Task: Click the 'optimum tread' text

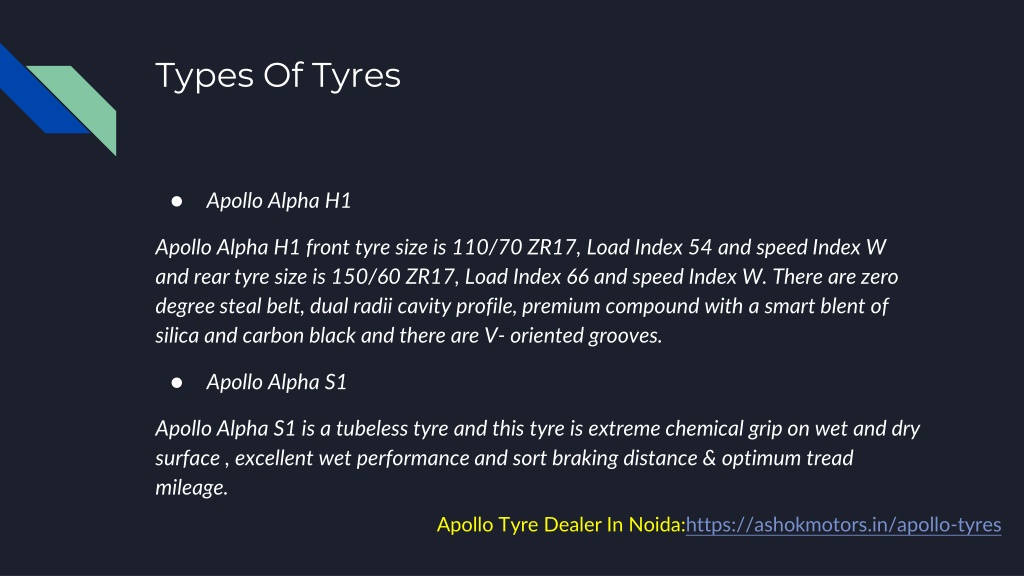Action: pos(787,458)
